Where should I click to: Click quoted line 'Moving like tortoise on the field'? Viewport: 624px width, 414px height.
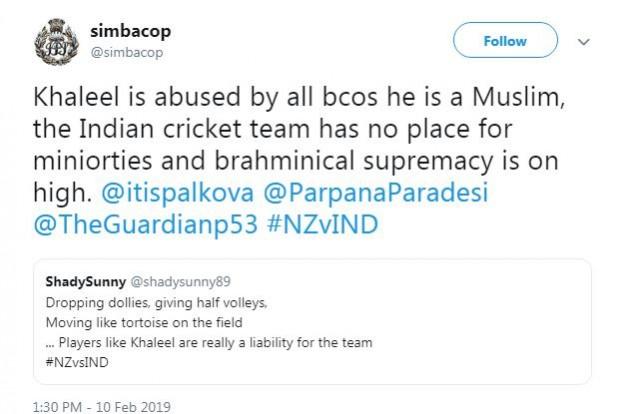coord(144,322)
